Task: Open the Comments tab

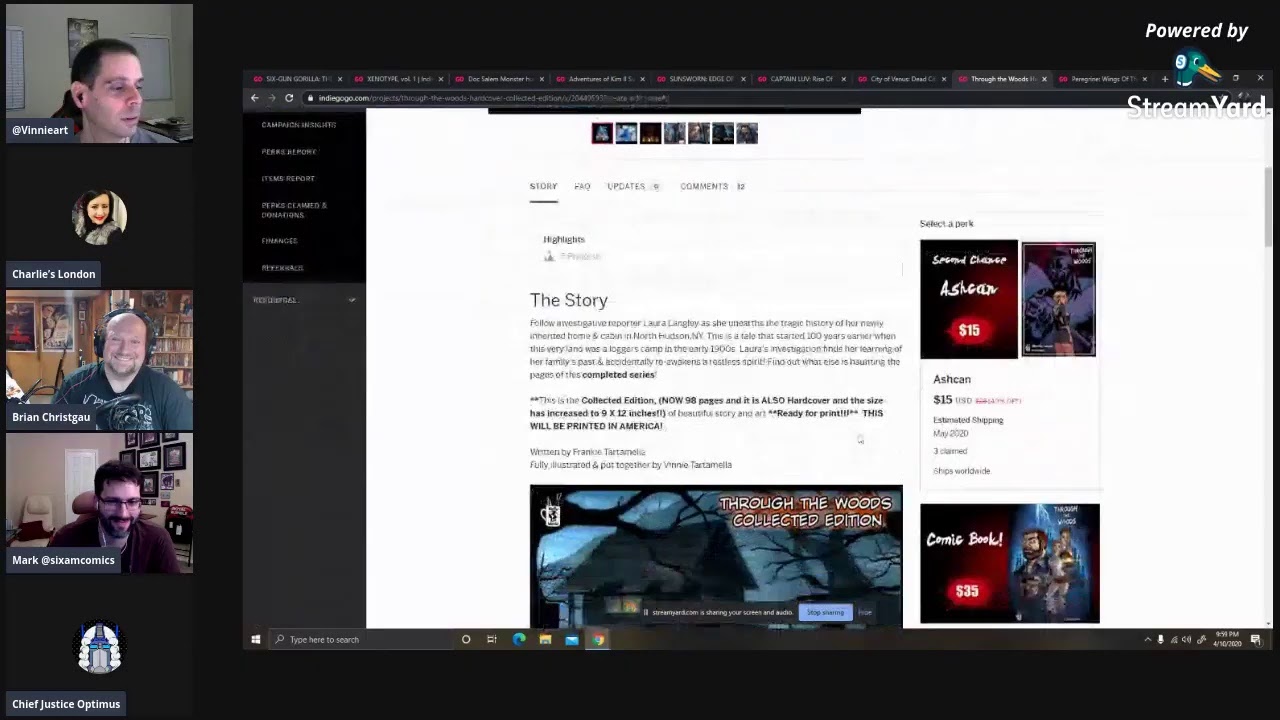Action: pos(704,186)
